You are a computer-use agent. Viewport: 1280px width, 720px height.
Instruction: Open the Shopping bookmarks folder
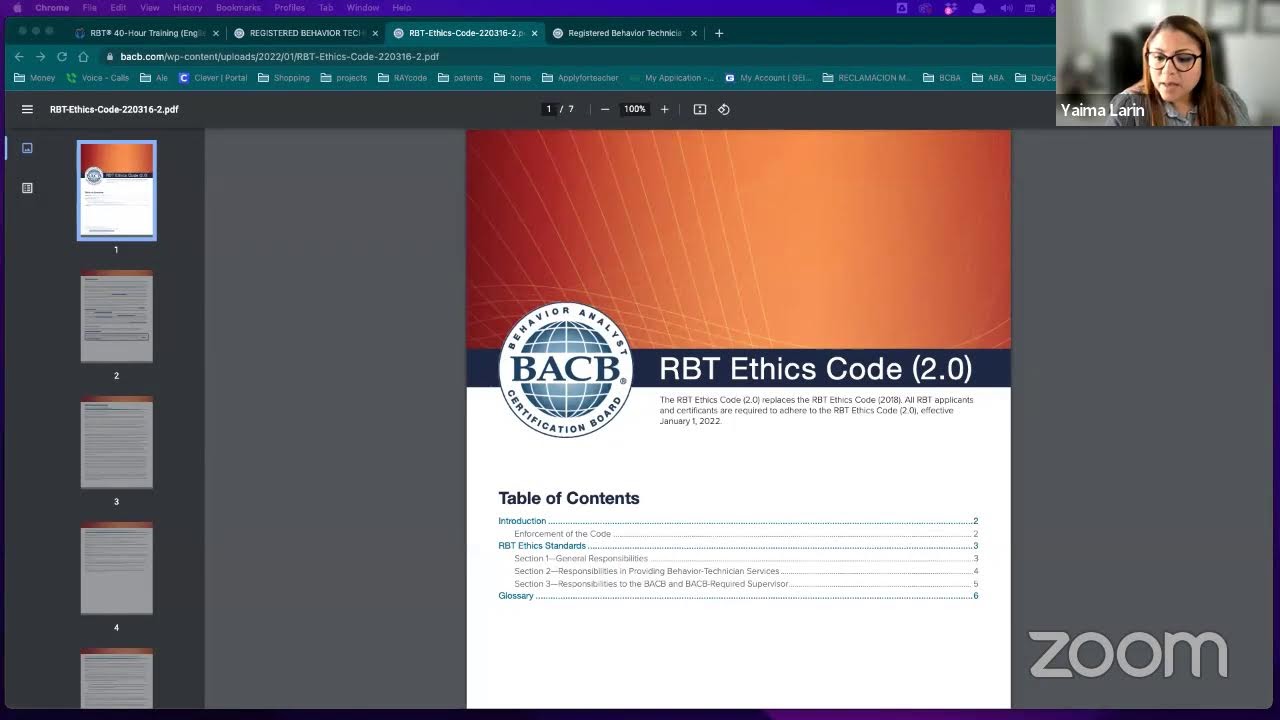284,78
